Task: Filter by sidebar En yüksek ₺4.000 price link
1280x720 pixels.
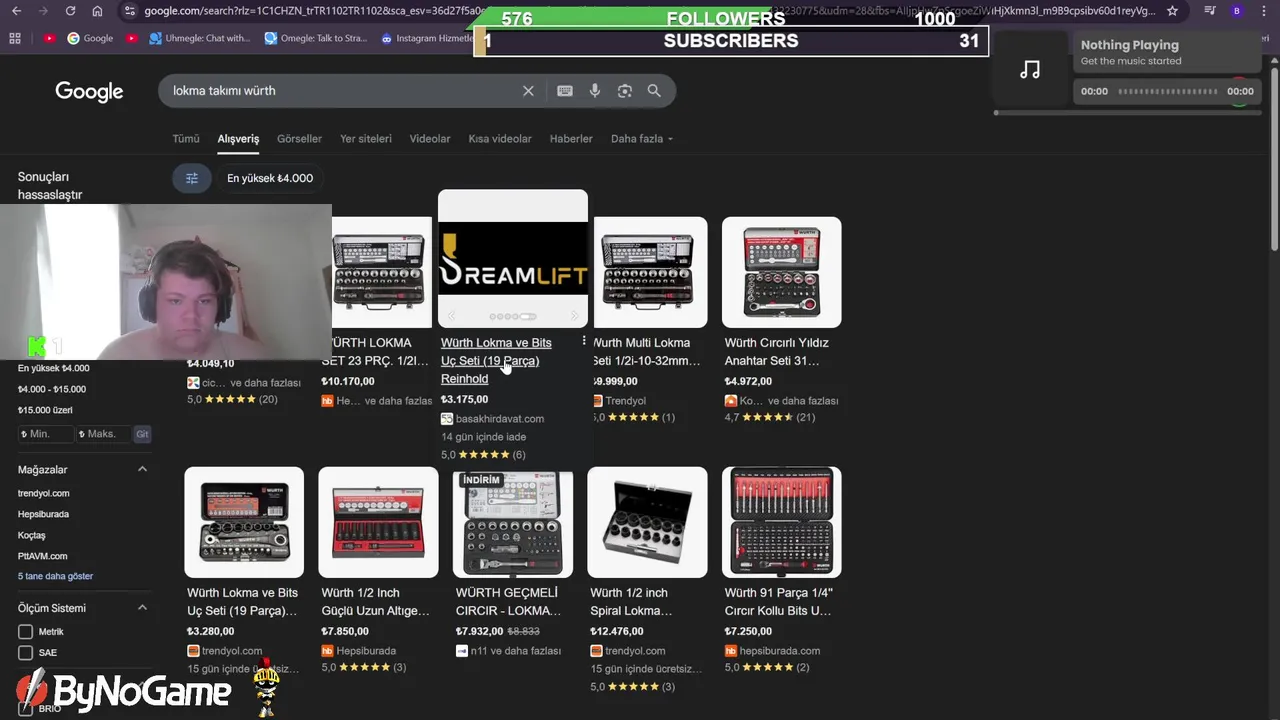Action: (x=53, y=368)
